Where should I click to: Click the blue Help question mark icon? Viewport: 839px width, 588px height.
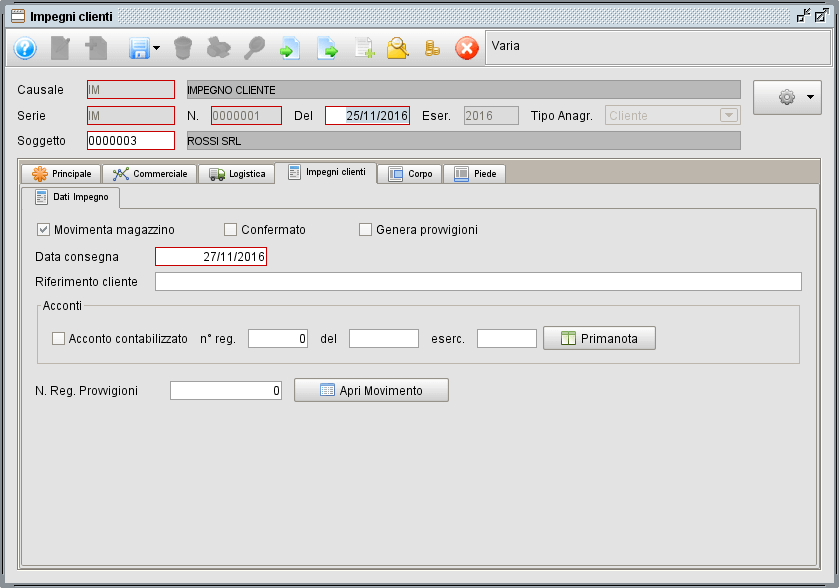click(24, 48)
